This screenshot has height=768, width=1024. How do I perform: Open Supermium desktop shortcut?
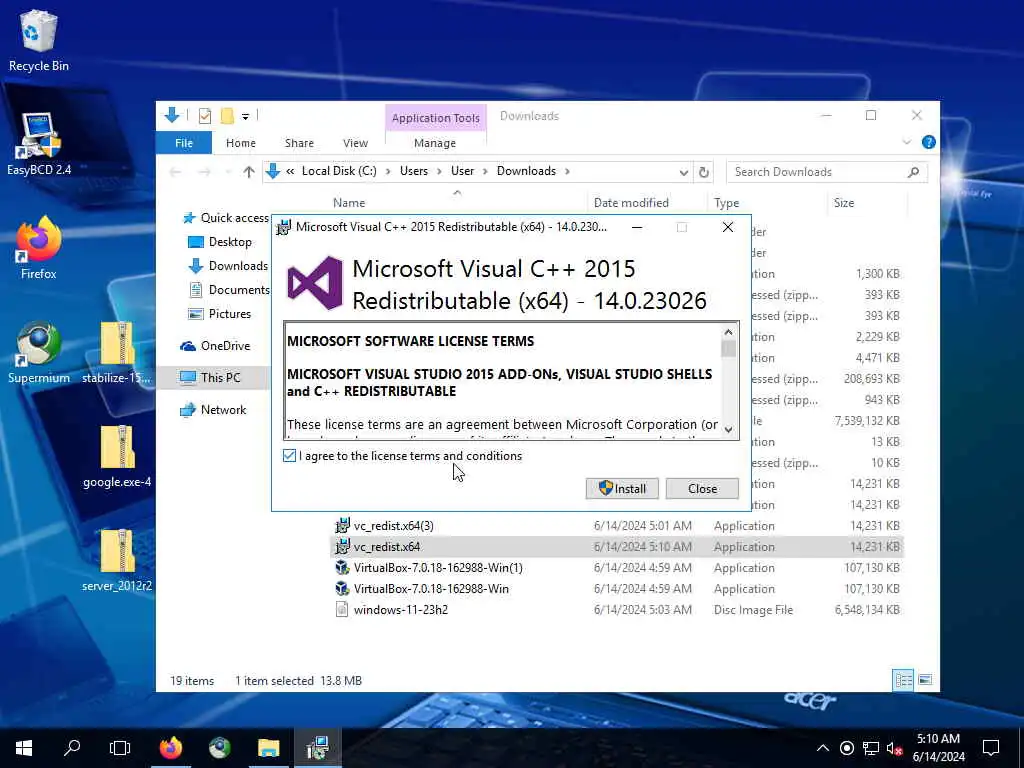point(39,353)
